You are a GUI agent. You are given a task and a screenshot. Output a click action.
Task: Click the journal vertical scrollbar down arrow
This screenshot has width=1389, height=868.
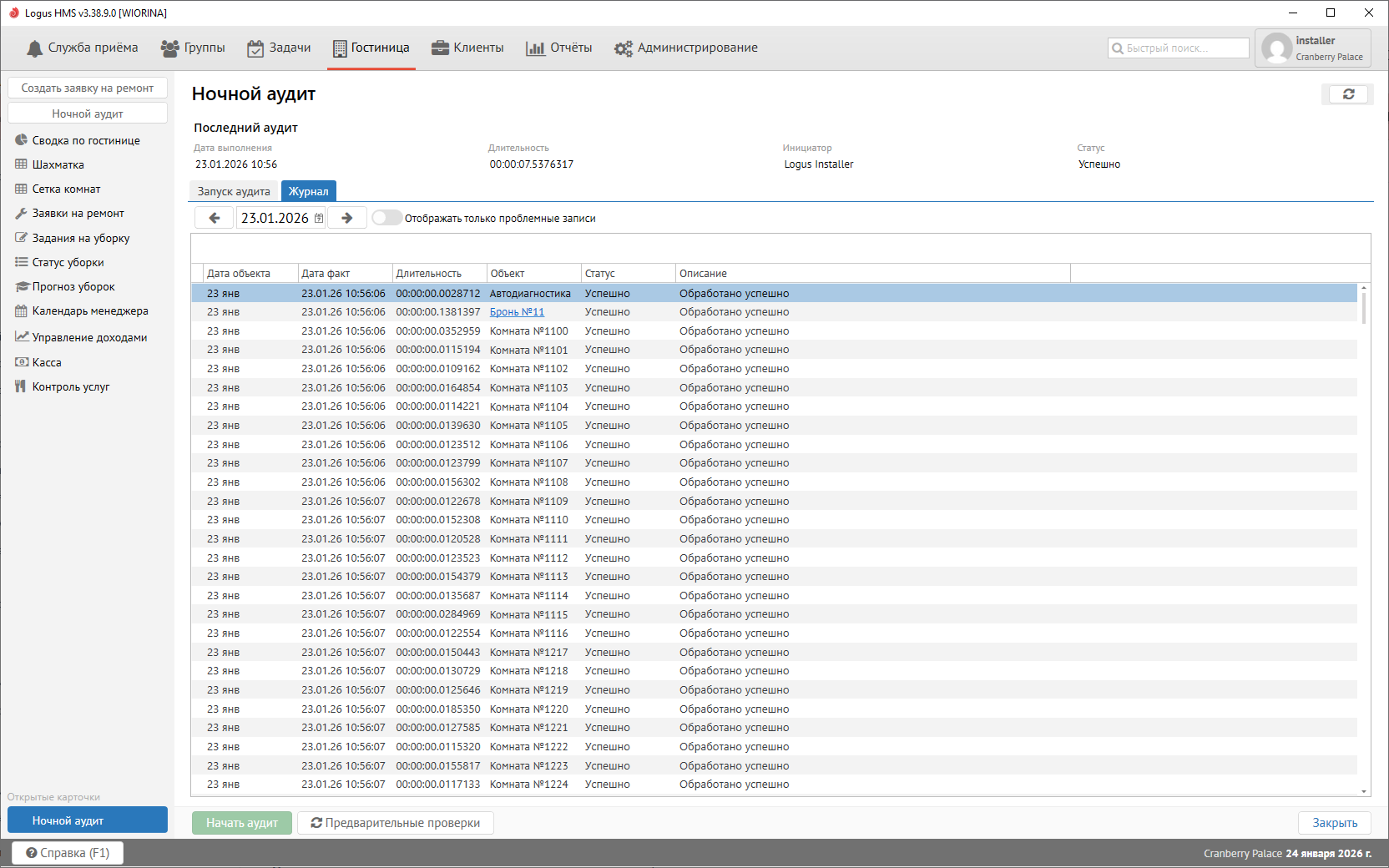click(1364, 791)
